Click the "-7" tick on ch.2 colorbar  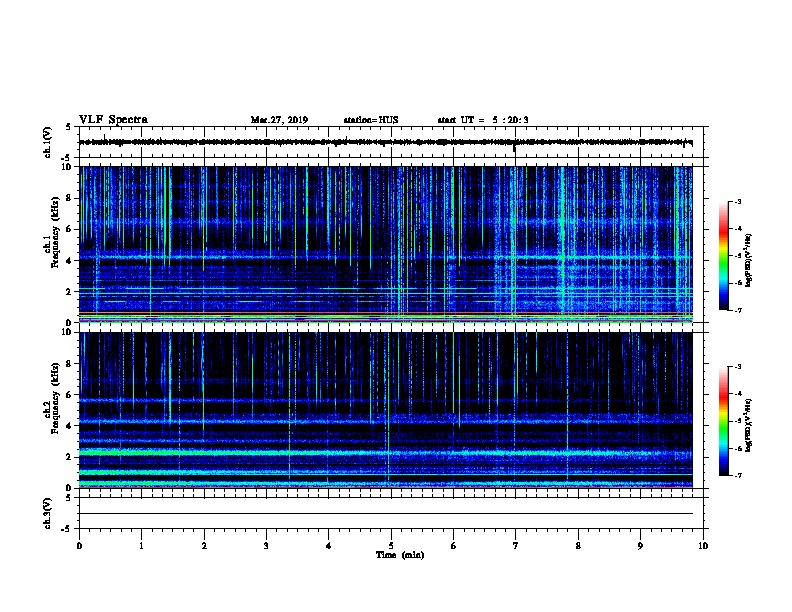[x=737, y=475]
